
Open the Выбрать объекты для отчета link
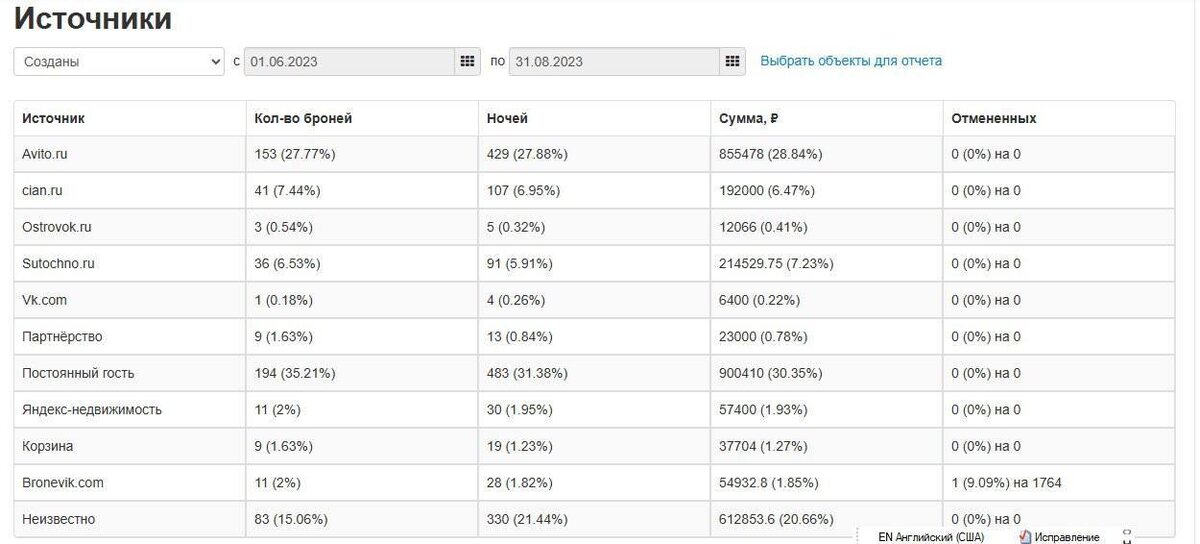pyautogui.click(x=851, y=61)
